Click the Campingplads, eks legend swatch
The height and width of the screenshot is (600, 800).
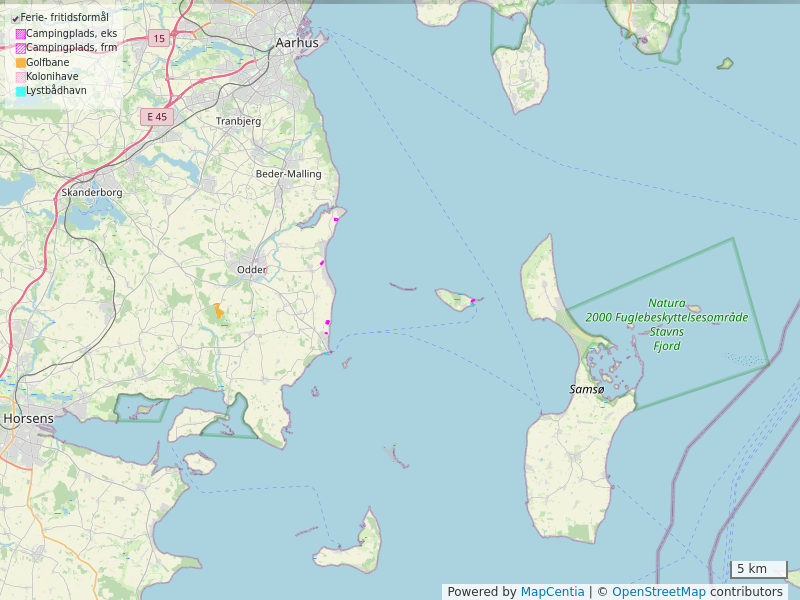tap(21, 34)
